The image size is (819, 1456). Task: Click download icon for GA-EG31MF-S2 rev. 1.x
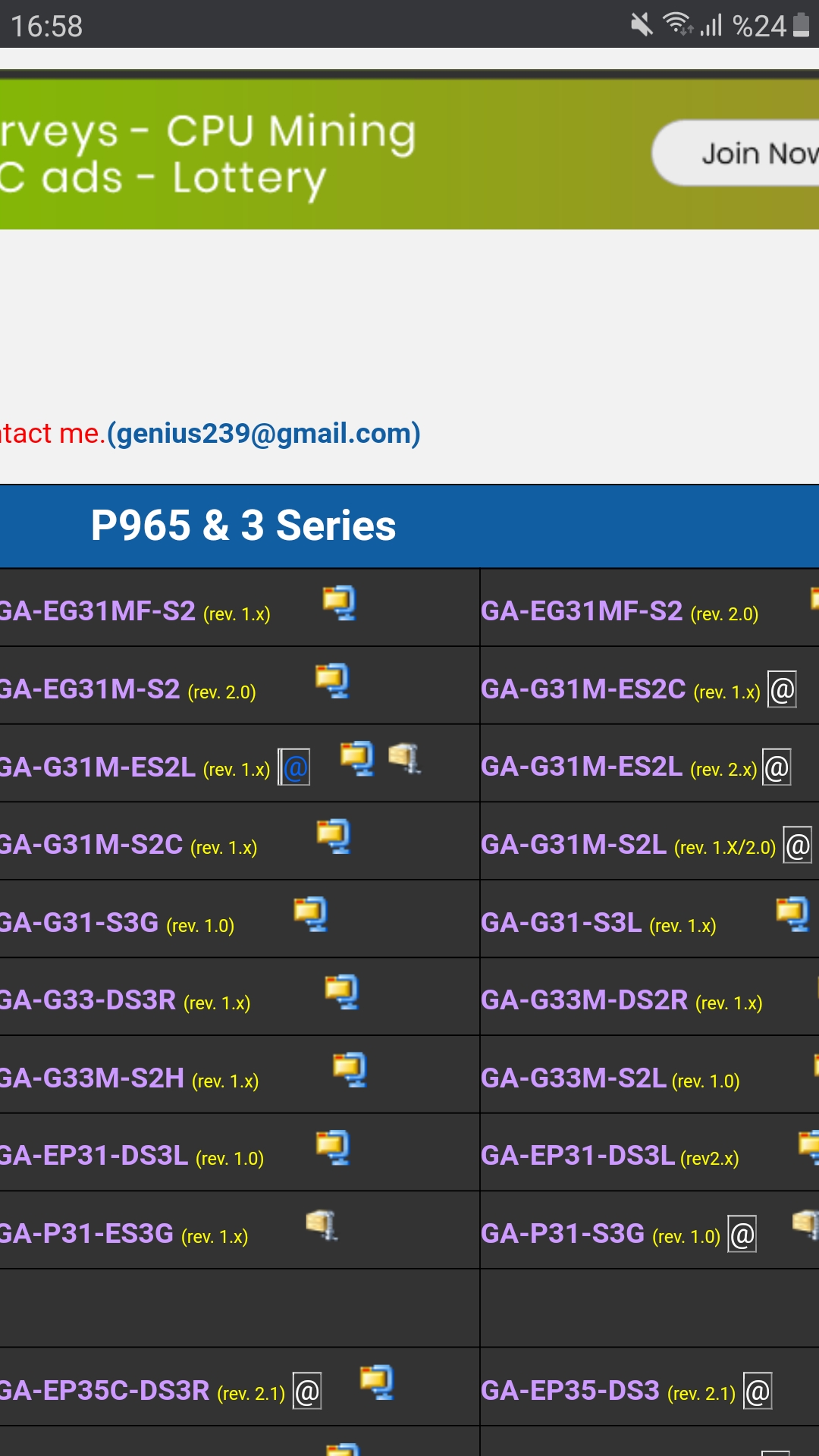[339, 603]
